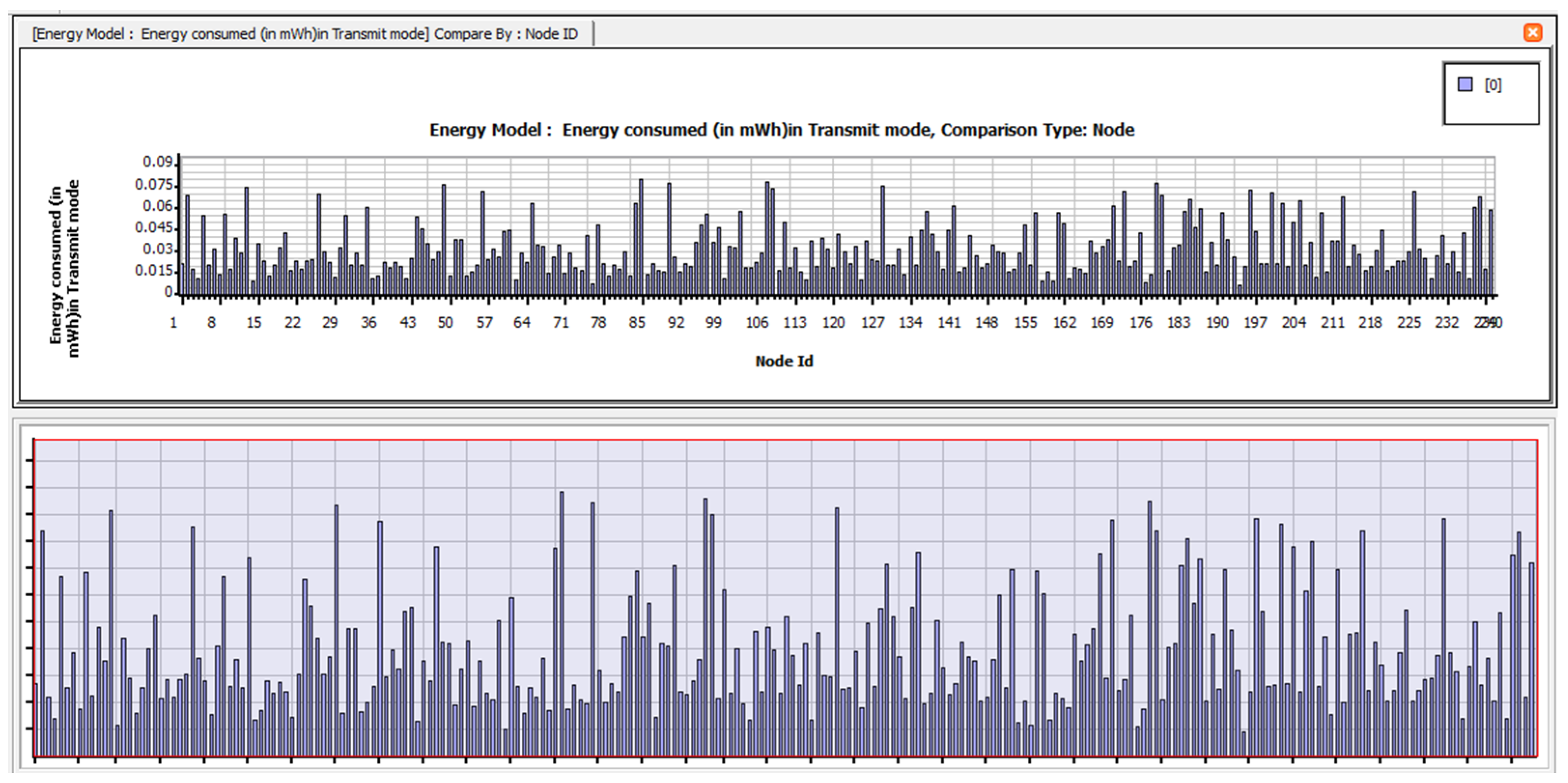This screenshot has height=783, width=1568.
Task: Click X-axis label 1
Action: pyautogui.click(x=173, y=322)
